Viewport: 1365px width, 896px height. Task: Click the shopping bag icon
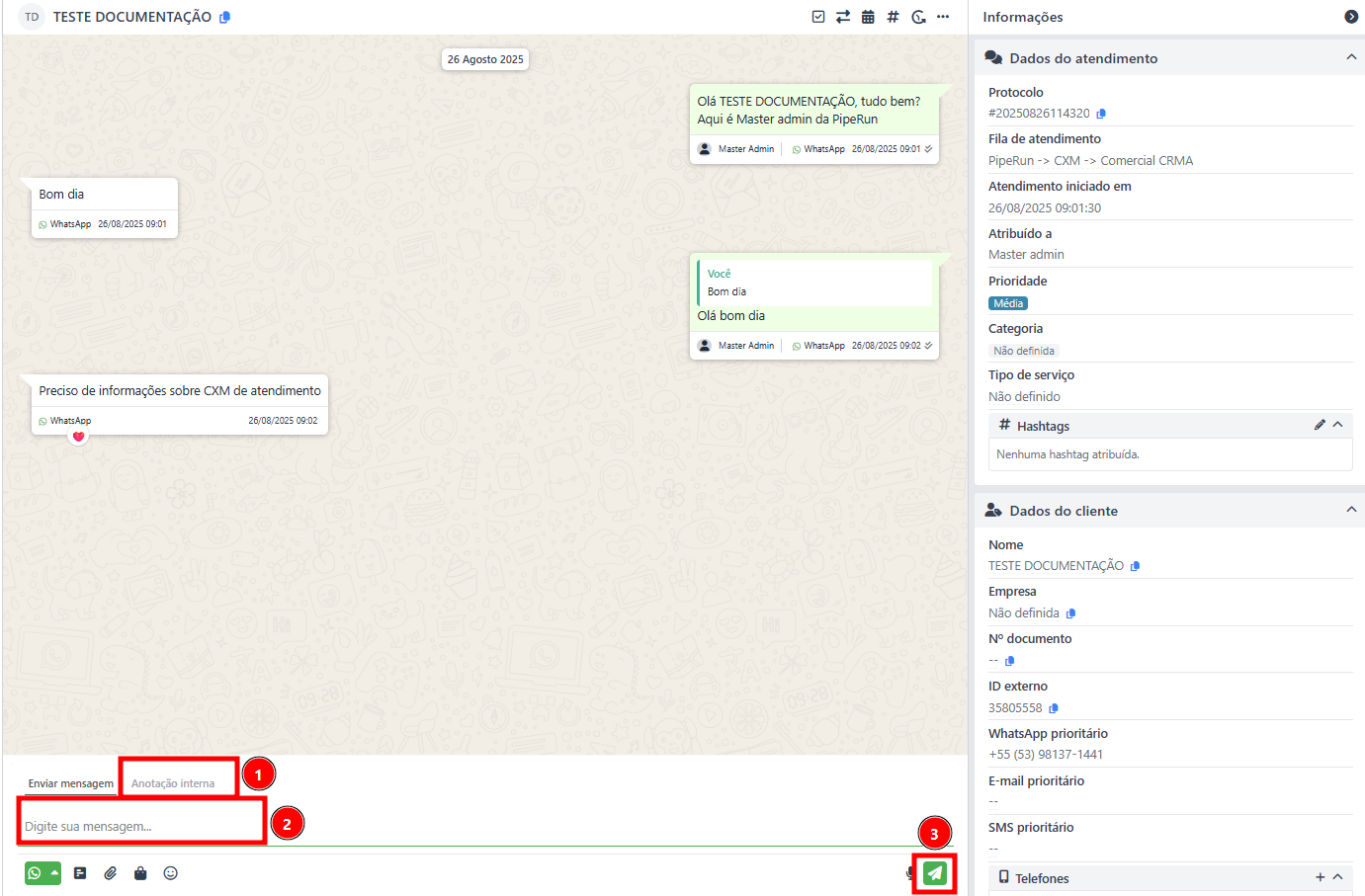pyautogui.click(x=140, y=873)
